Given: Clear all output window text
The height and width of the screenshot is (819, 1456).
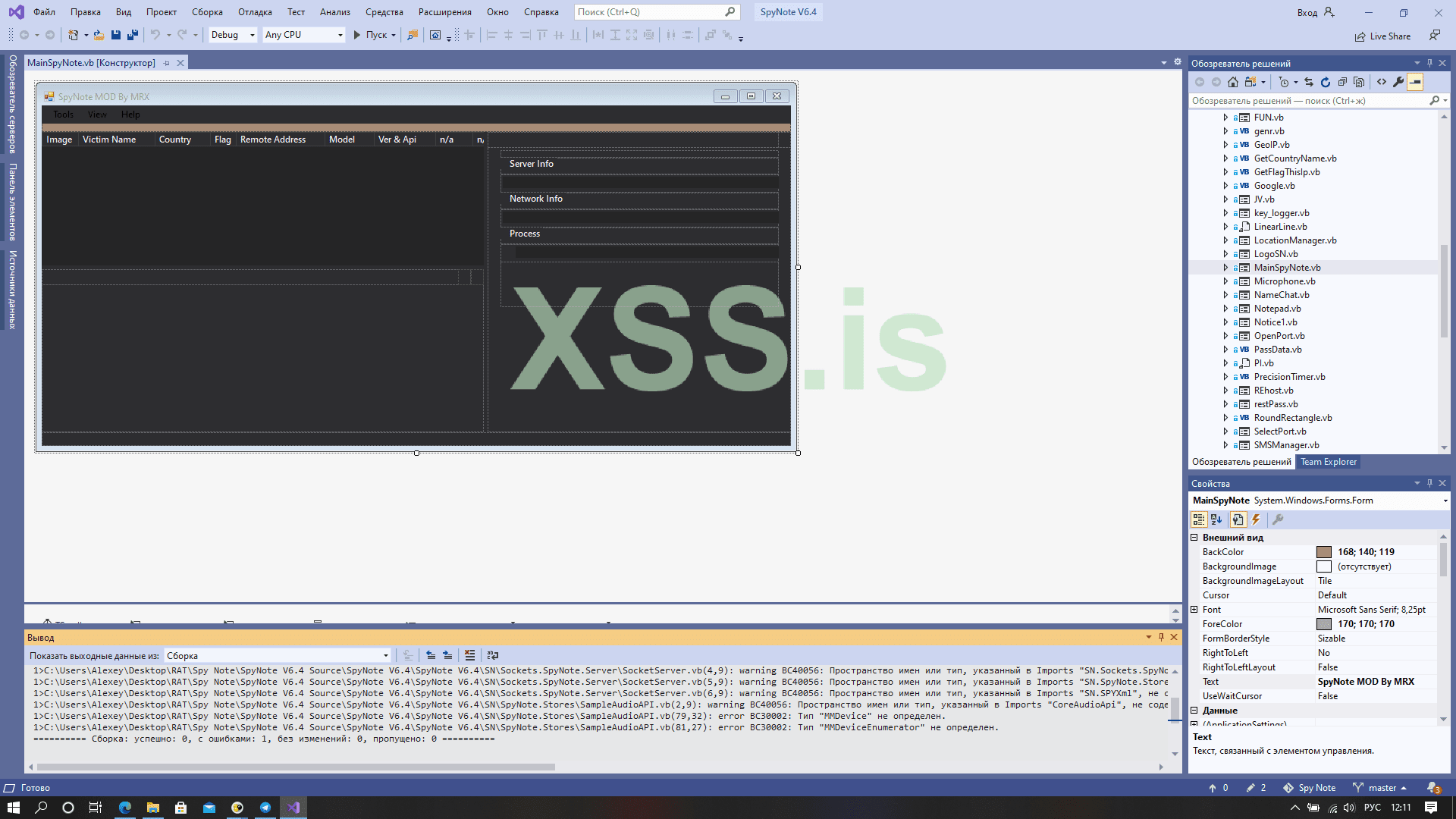Looking at the screenshot, I should click(470, 655).
